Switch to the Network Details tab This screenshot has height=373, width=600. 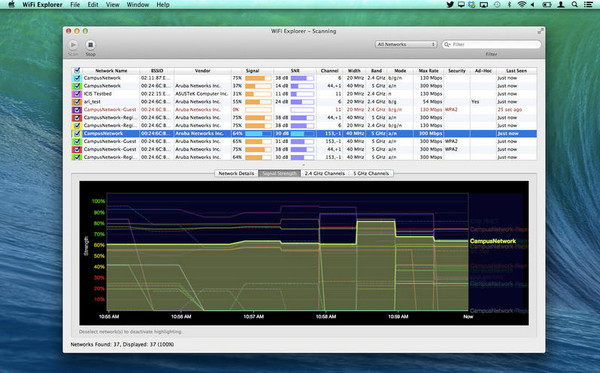pyautogui.click(x=236, y=173)
